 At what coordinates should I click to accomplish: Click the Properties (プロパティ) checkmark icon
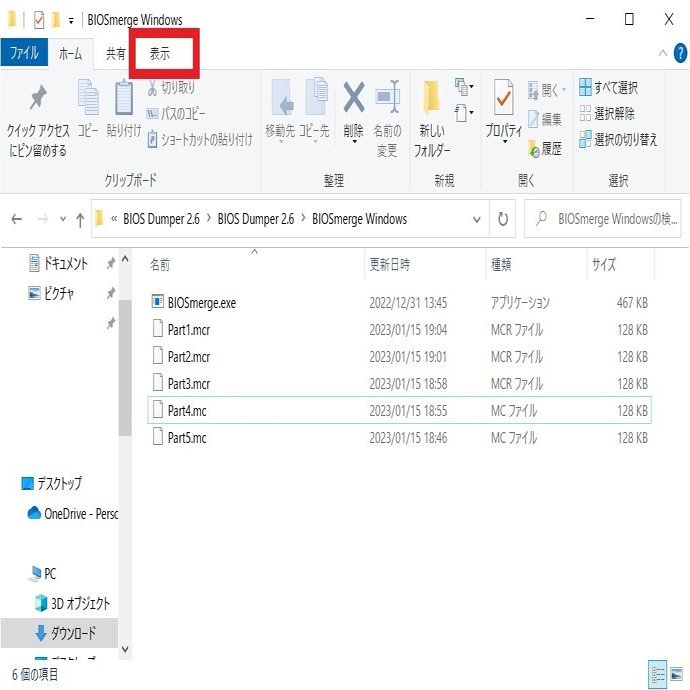coord(503,97)
